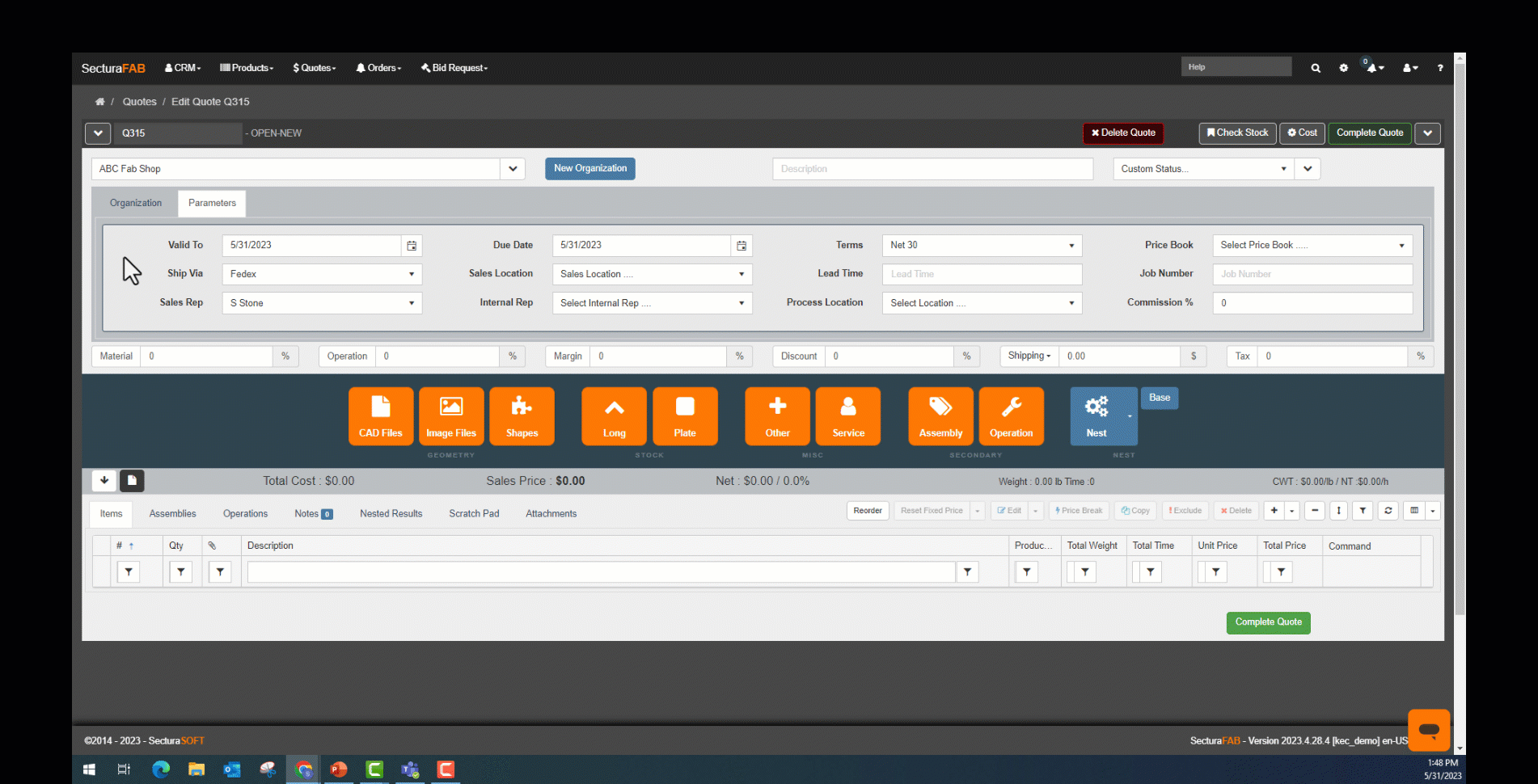Open the Terms Net 30 dropdown

tap(981, 246)
